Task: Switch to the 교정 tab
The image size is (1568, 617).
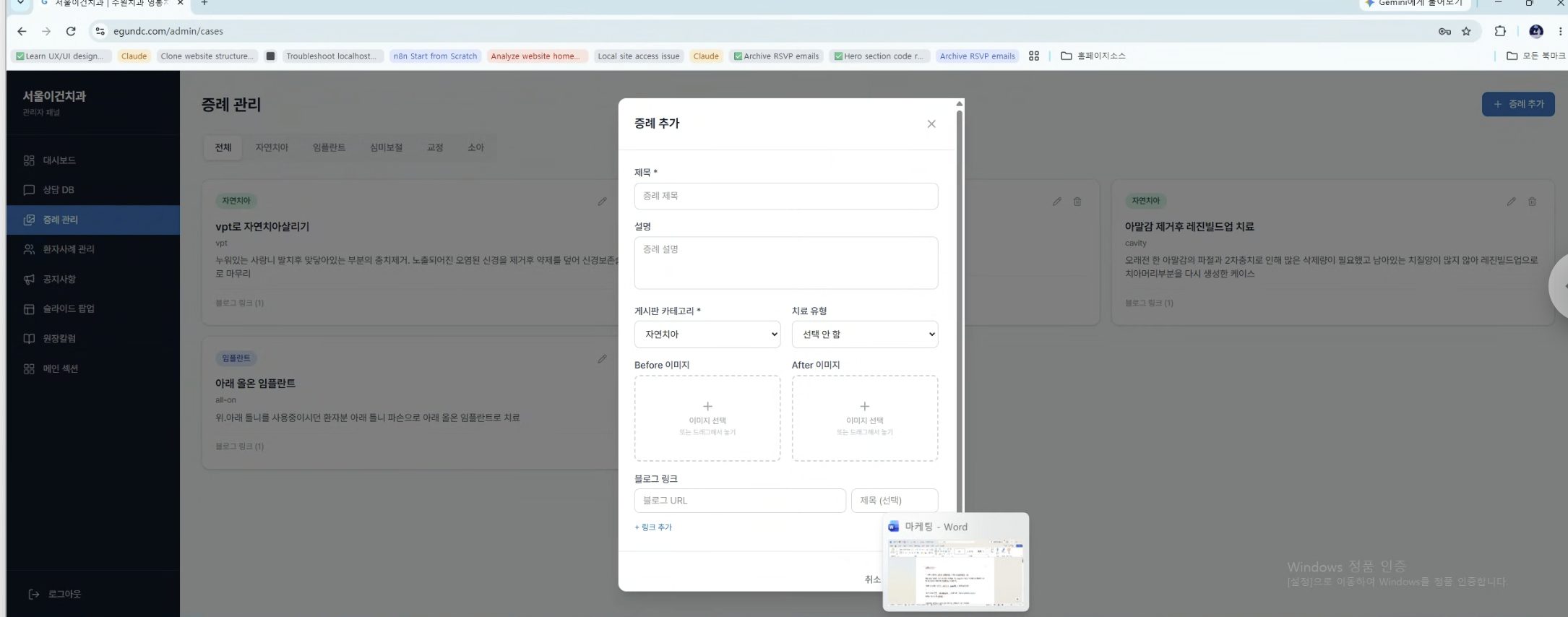Action: pos(435,147)
